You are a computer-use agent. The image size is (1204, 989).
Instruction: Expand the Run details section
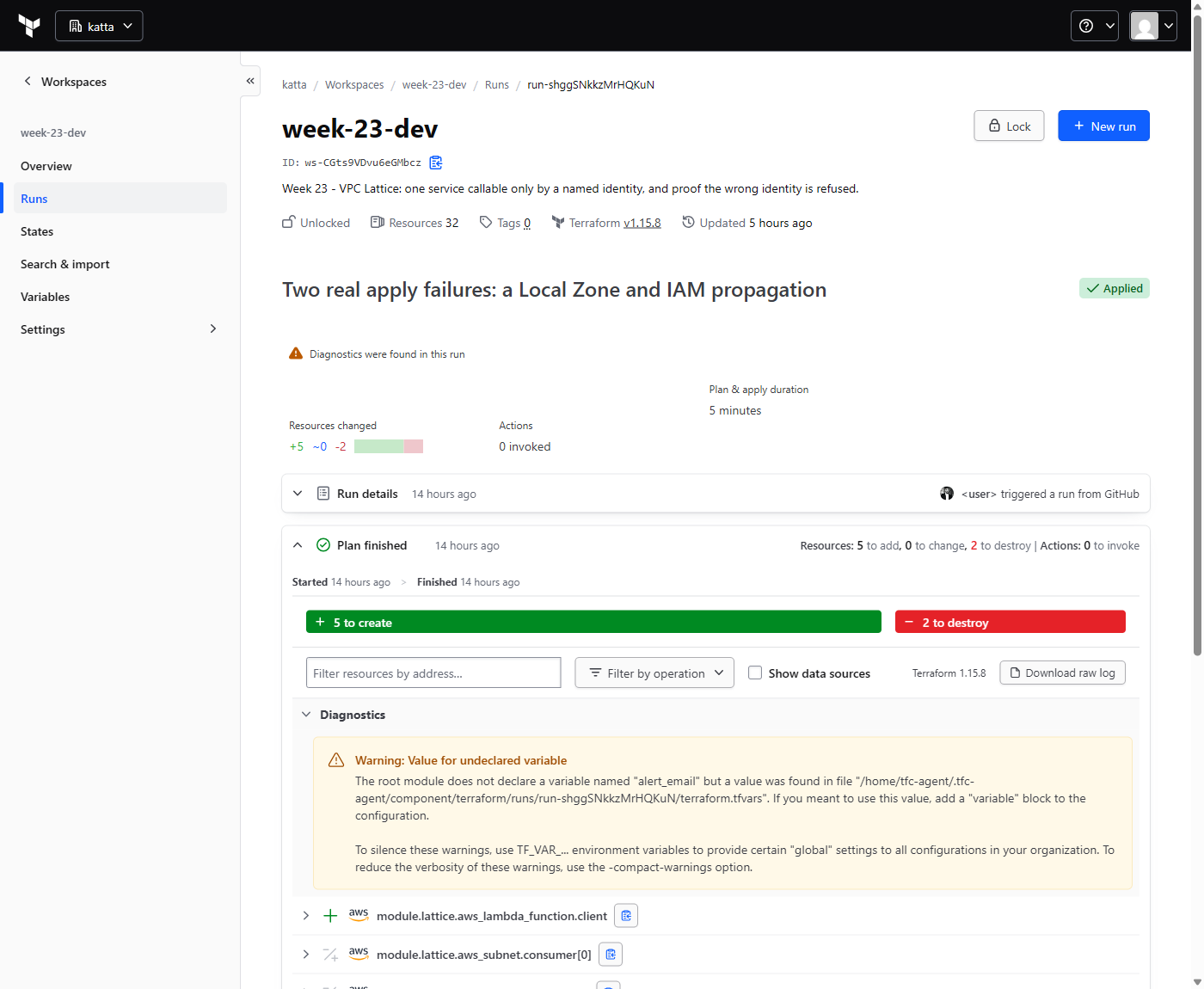click(298, 494)
